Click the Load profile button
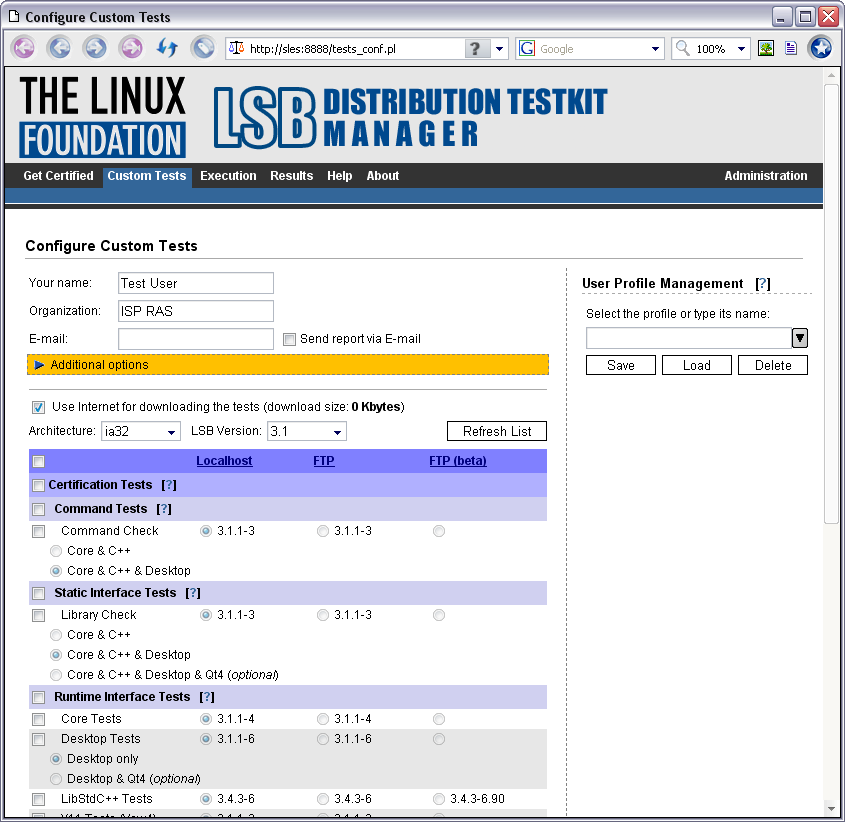 click(x=697, y=365)
